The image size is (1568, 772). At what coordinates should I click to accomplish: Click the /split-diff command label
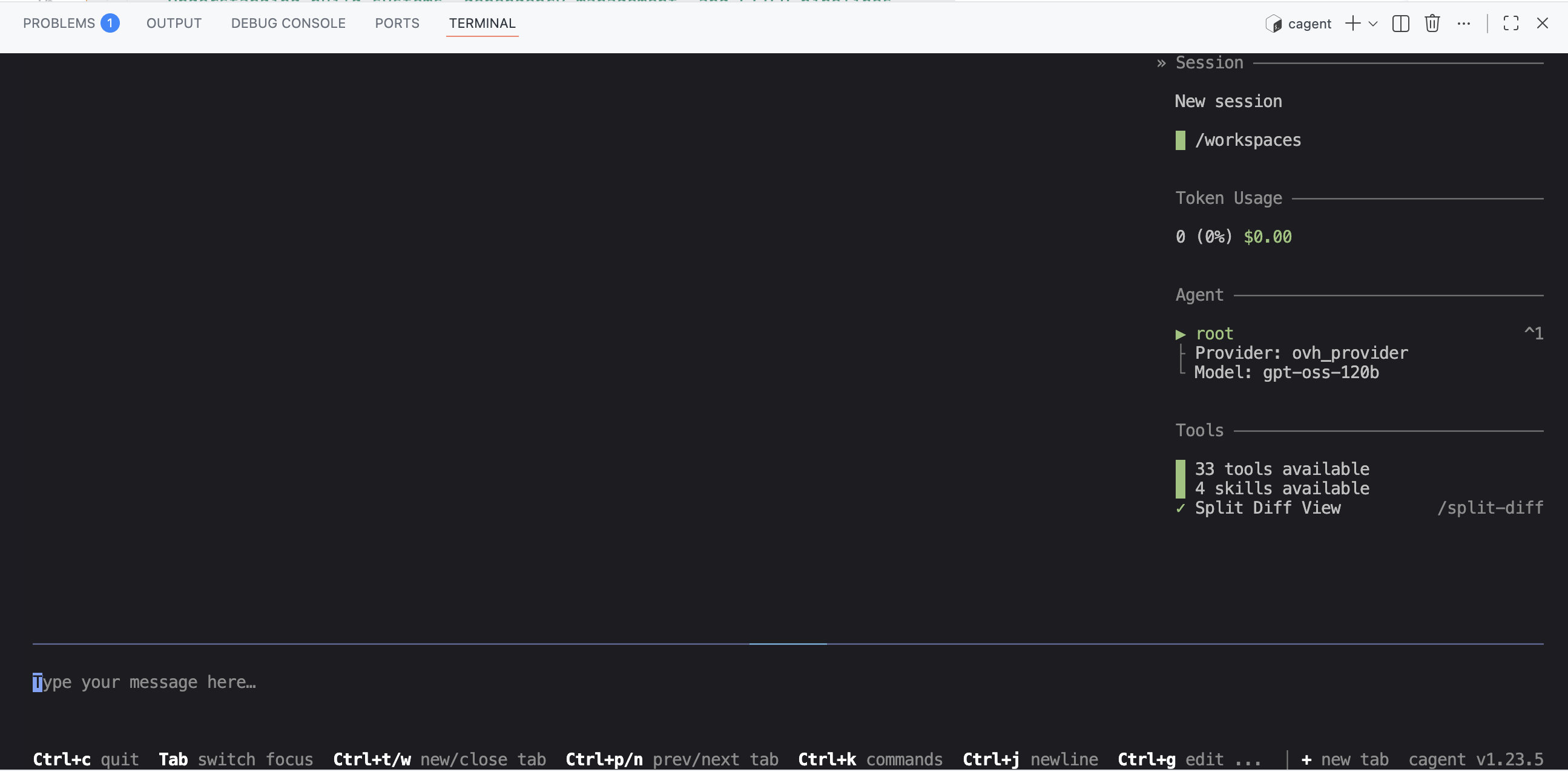pyautogui.click(x=1489, y=508)
